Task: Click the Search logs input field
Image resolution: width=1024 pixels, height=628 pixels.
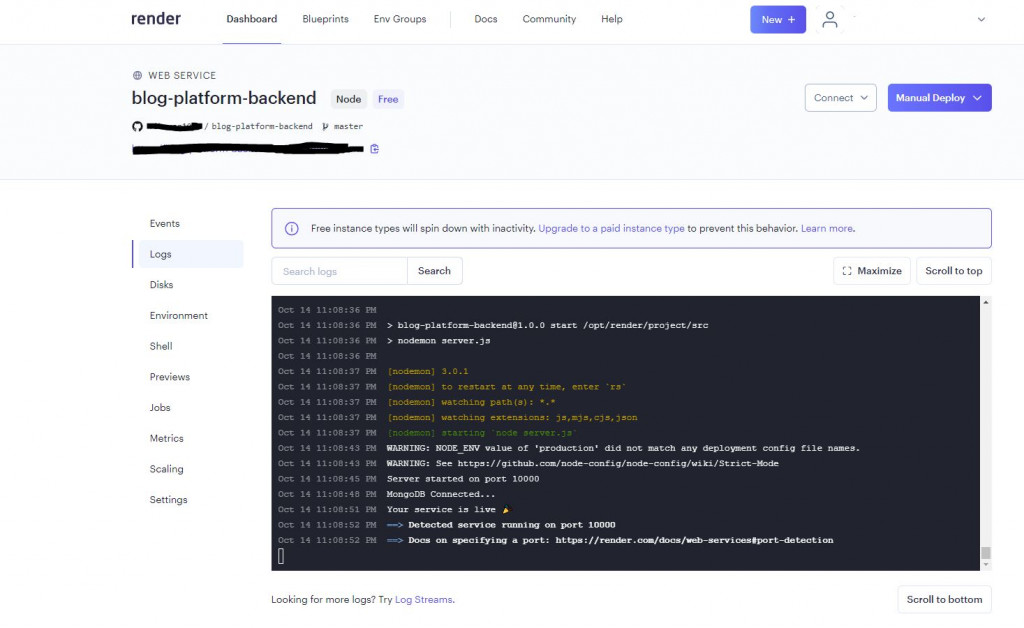Action: pos(340,271)
